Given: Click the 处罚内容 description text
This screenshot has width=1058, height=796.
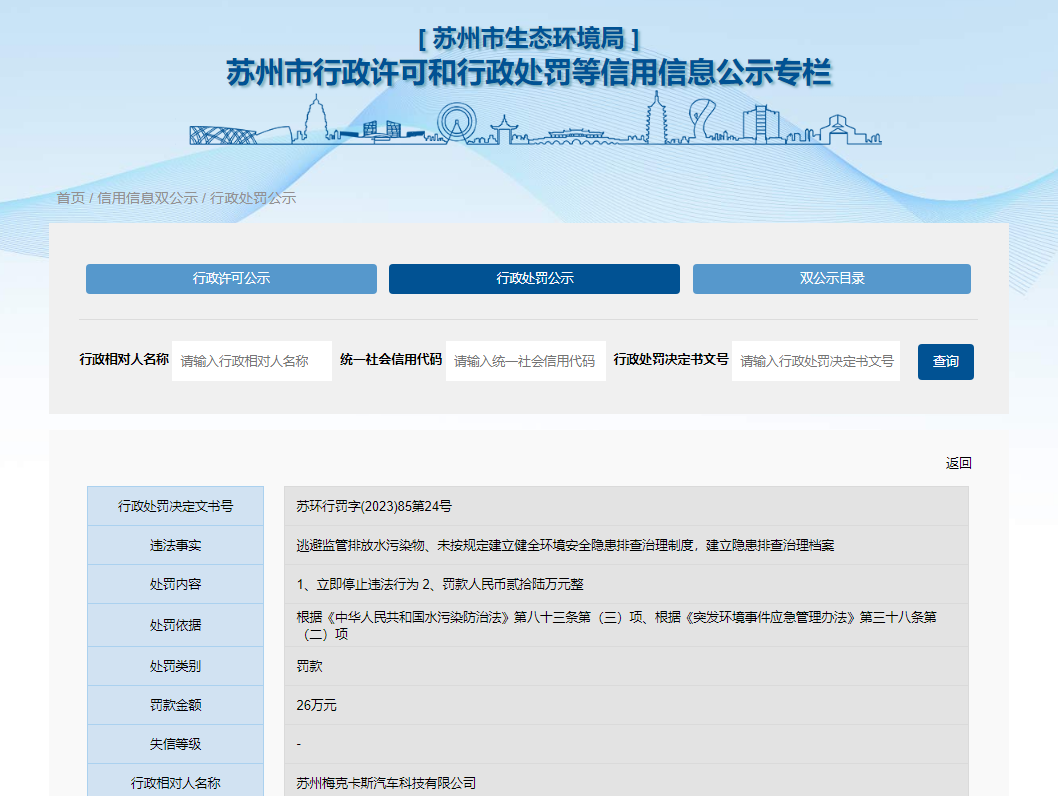Looking at the screenshot, I should click(x=440, y=584).
